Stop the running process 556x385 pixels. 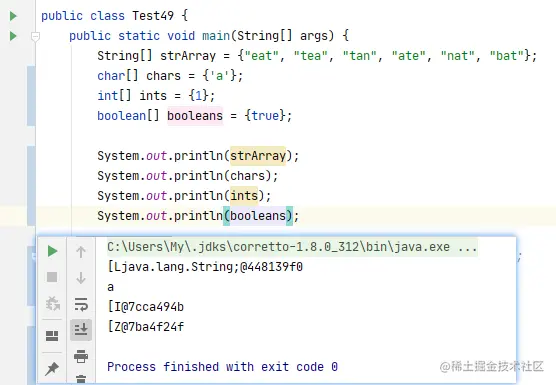point(52,277)
